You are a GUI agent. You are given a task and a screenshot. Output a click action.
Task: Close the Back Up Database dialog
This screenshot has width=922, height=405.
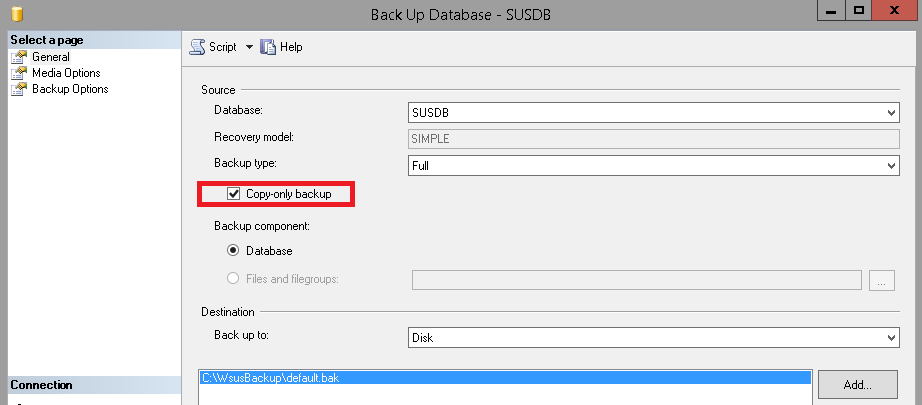(895, 11)
